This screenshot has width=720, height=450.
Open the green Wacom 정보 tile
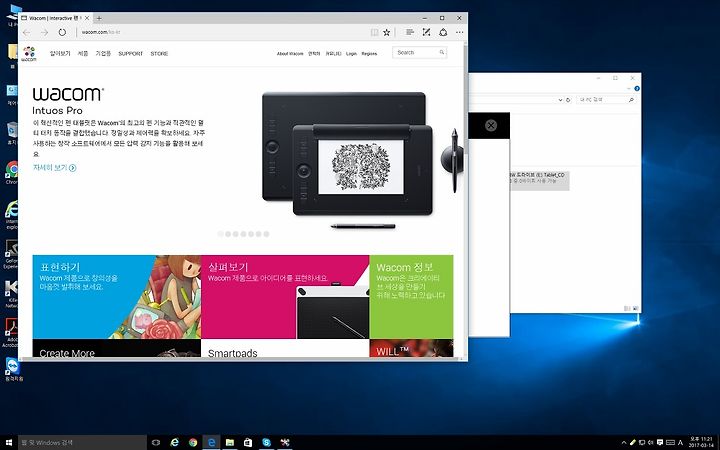tap(411, 297)
